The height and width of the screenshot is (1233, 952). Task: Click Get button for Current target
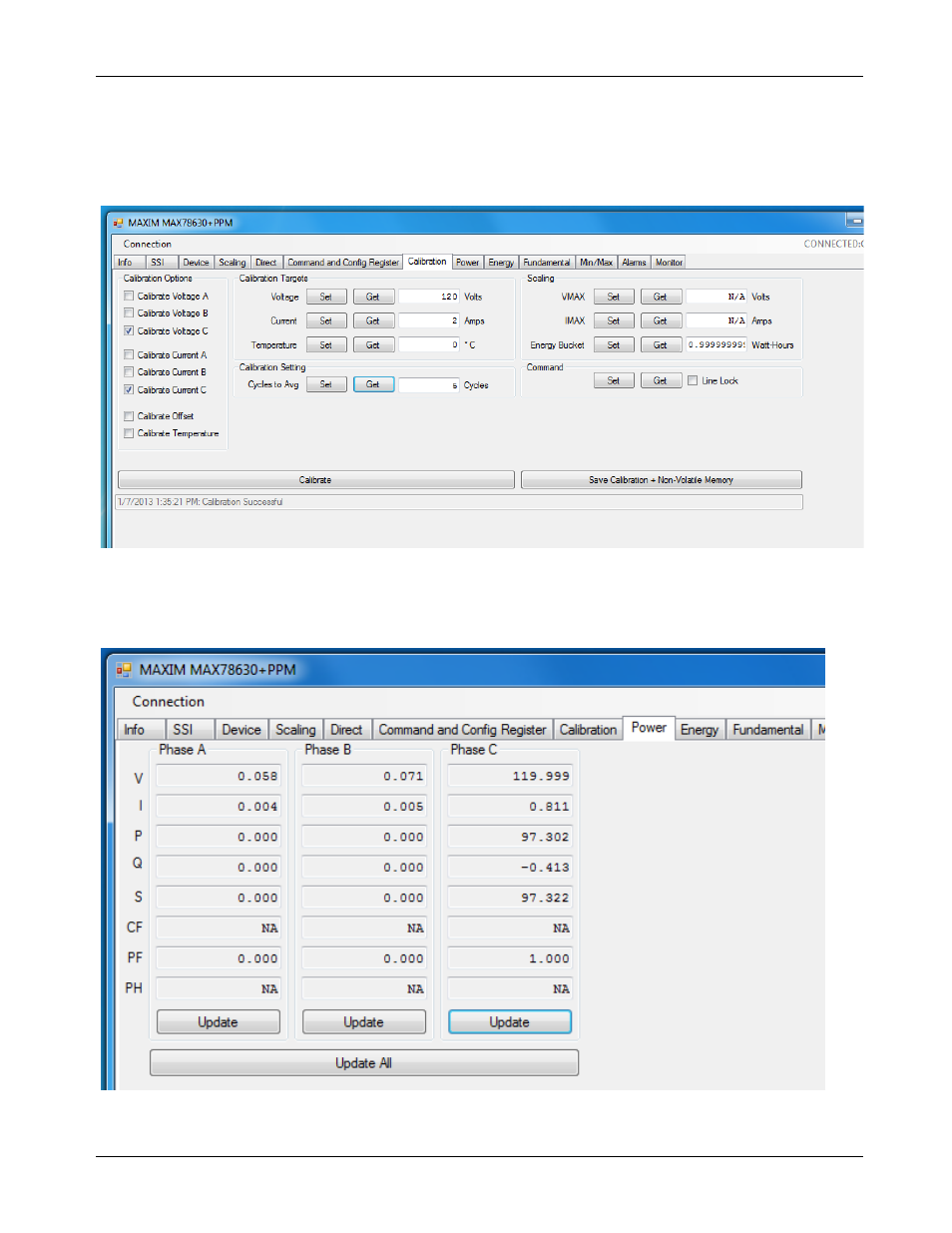pos(373,320)
